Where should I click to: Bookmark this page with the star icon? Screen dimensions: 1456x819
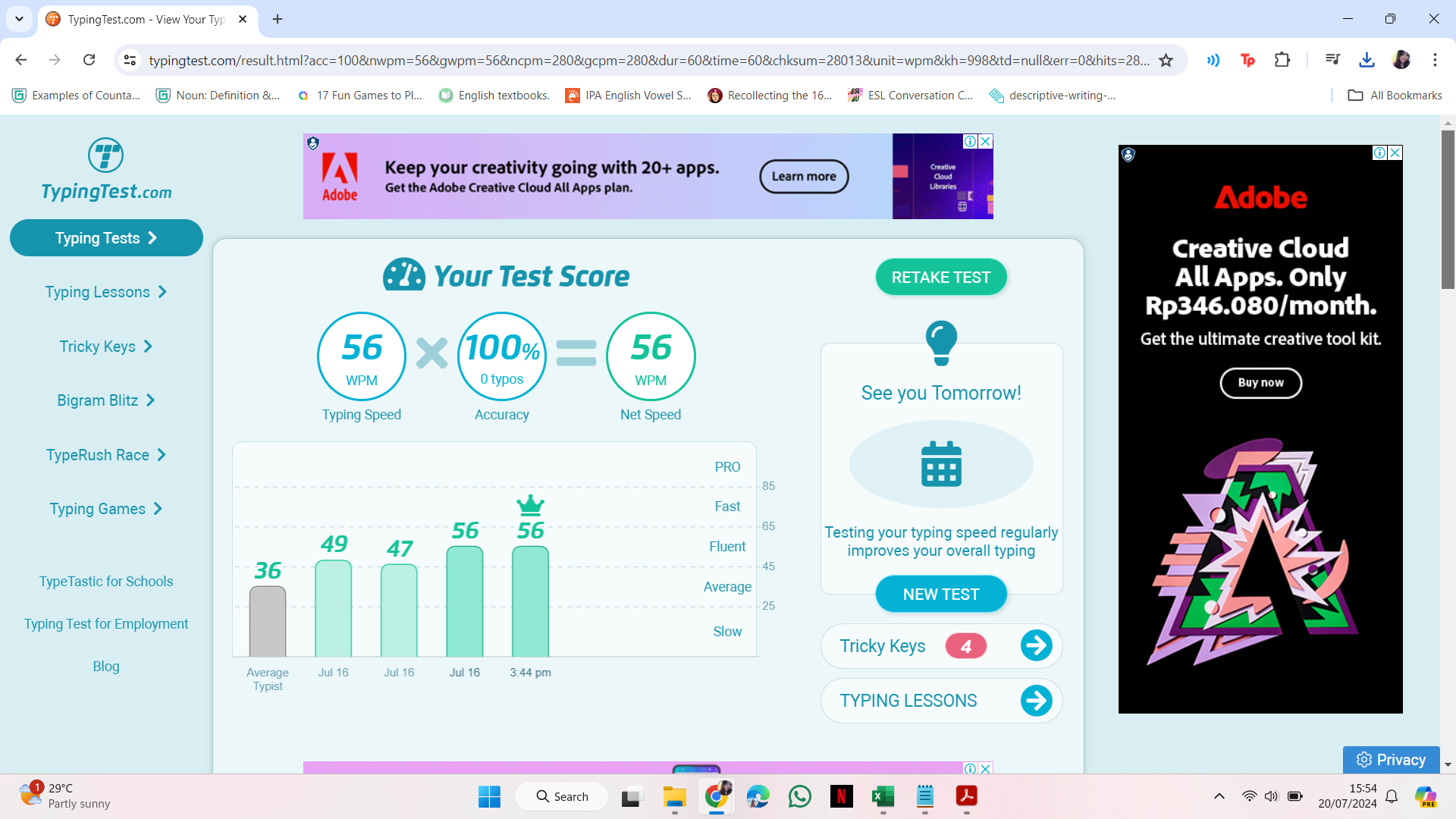coord(1166,60)
